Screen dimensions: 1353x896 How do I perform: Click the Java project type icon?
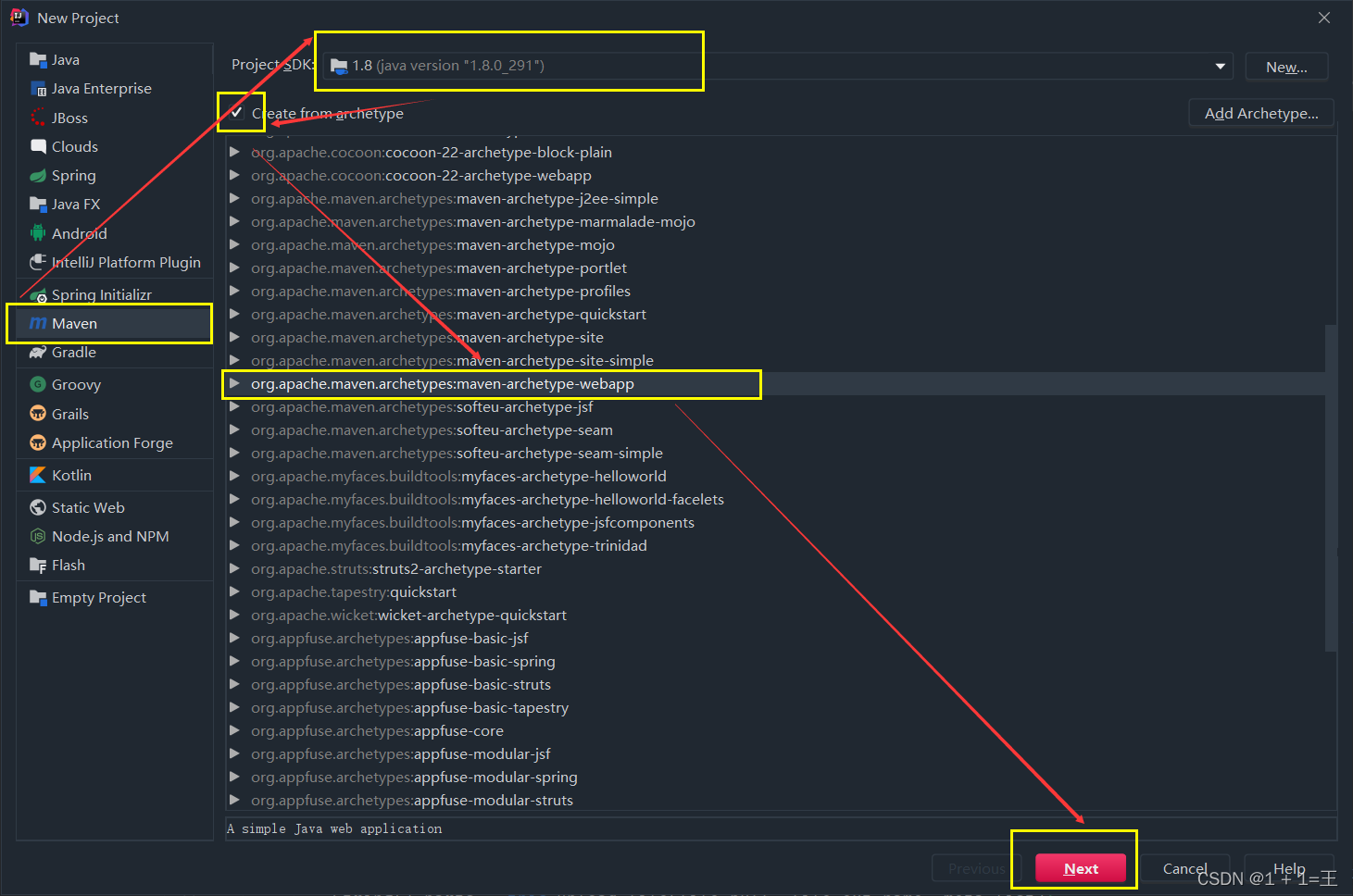38,60
